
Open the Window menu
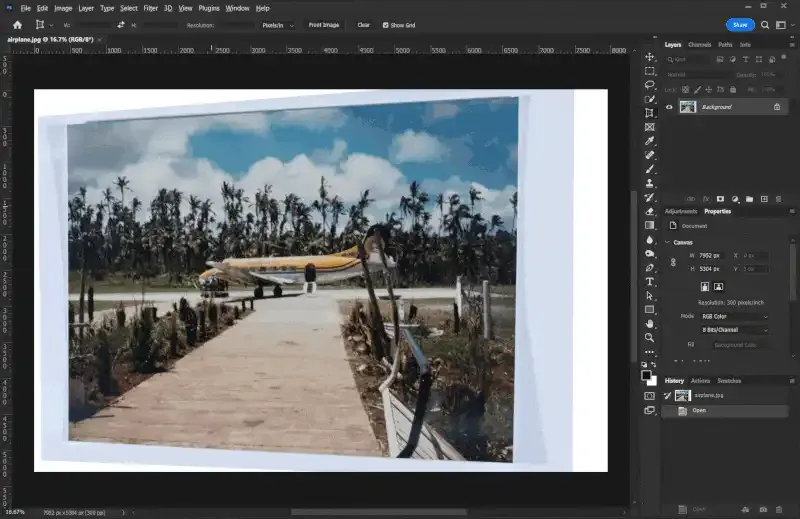point(237,8)
